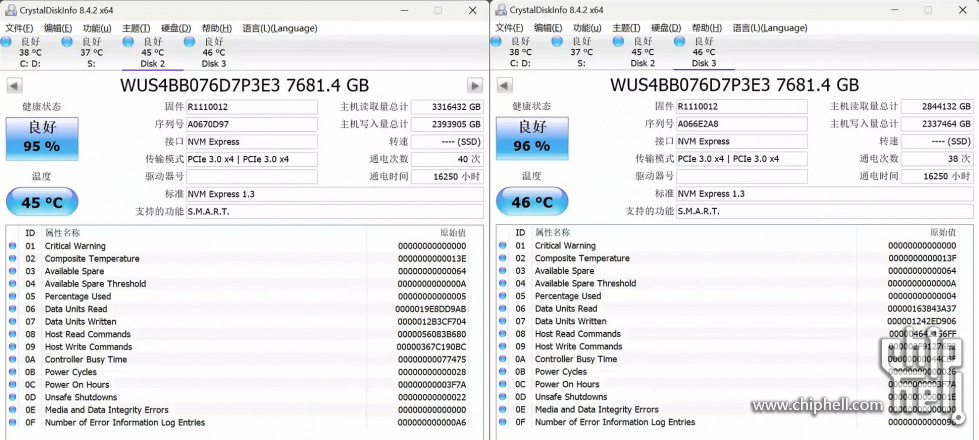Go to previous disk in right window
Screen dimensions: 979x440
tap(504, 86)
